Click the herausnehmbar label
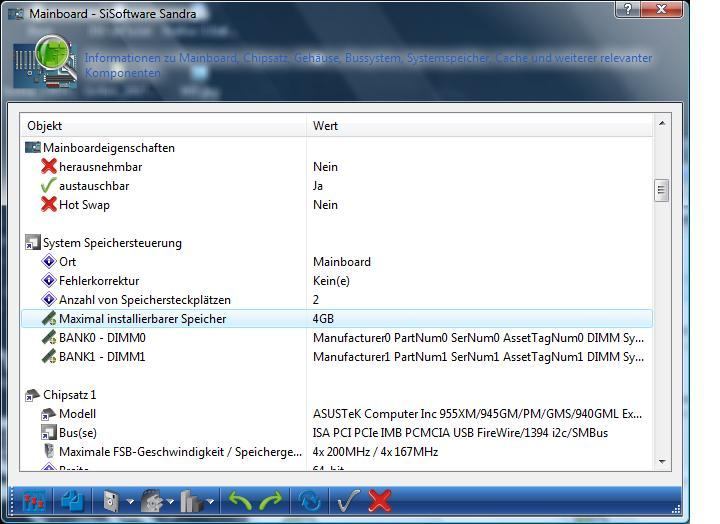 click(101, 167)
